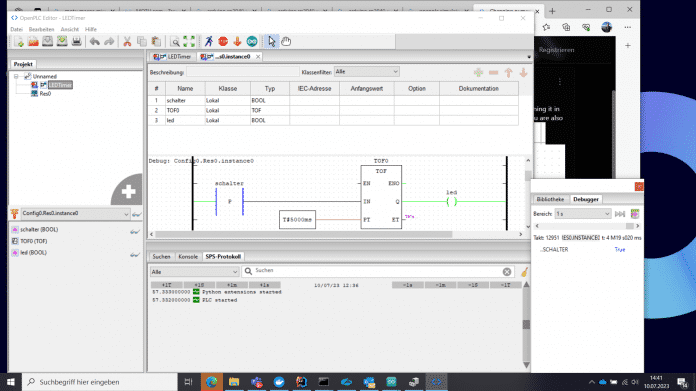Toggle debug glasses beside Config0.Res0.instance0 dropdown
This screenshot has width=696, height=391.
tap(137, 214)
